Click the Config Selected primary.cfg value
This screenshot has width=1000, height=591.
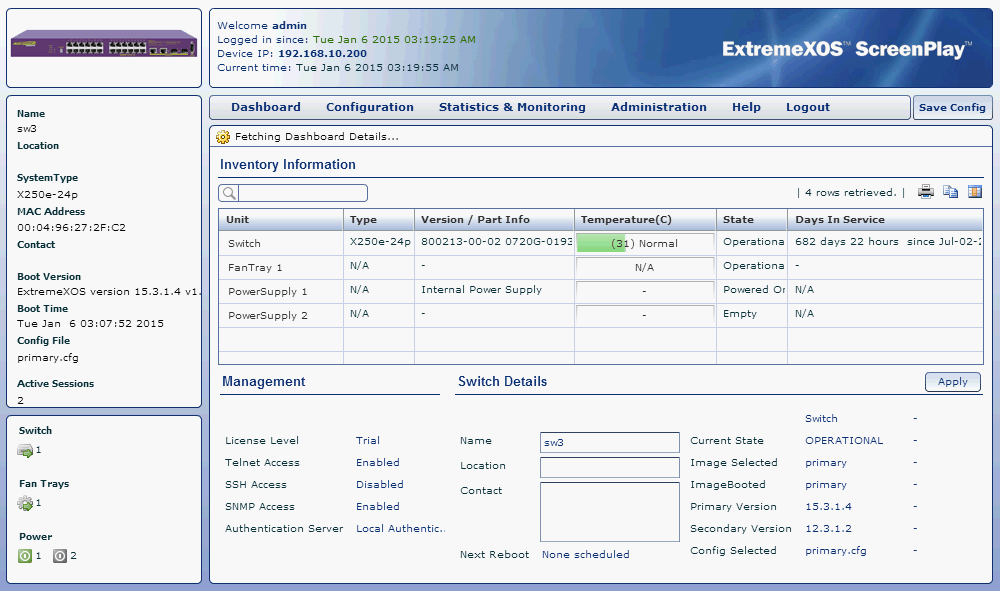point(835,550)
